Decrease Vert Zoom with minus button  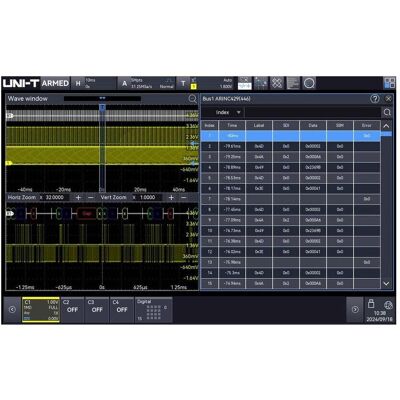tap(183, 198)
